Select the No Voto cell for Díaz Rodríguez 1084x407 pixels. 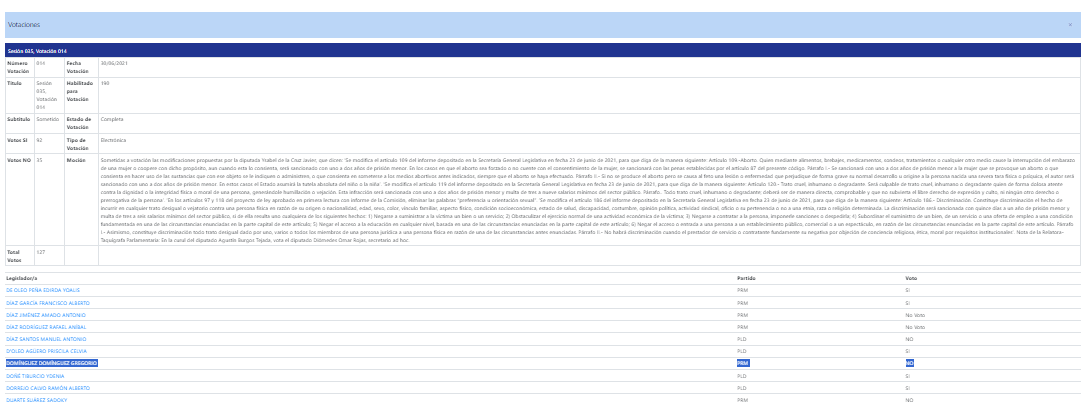point(913,327)
